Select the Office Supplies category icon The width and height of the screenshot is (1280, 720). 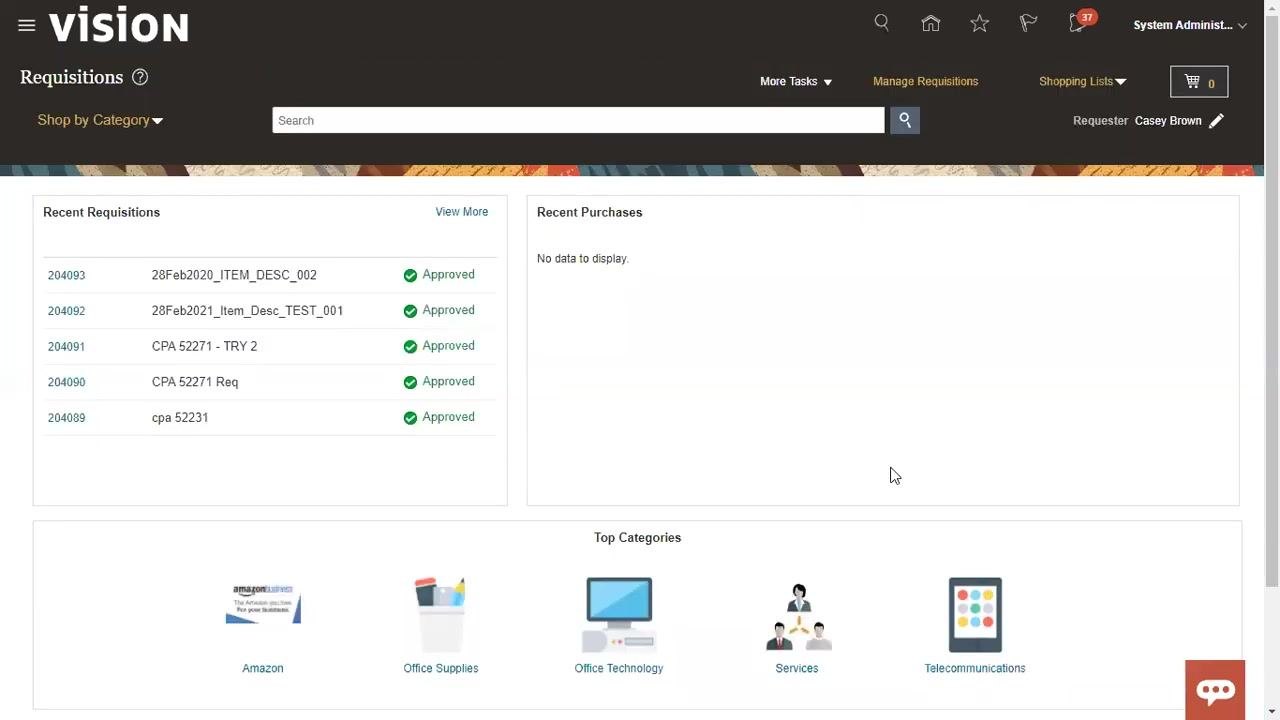pos(441,614)
